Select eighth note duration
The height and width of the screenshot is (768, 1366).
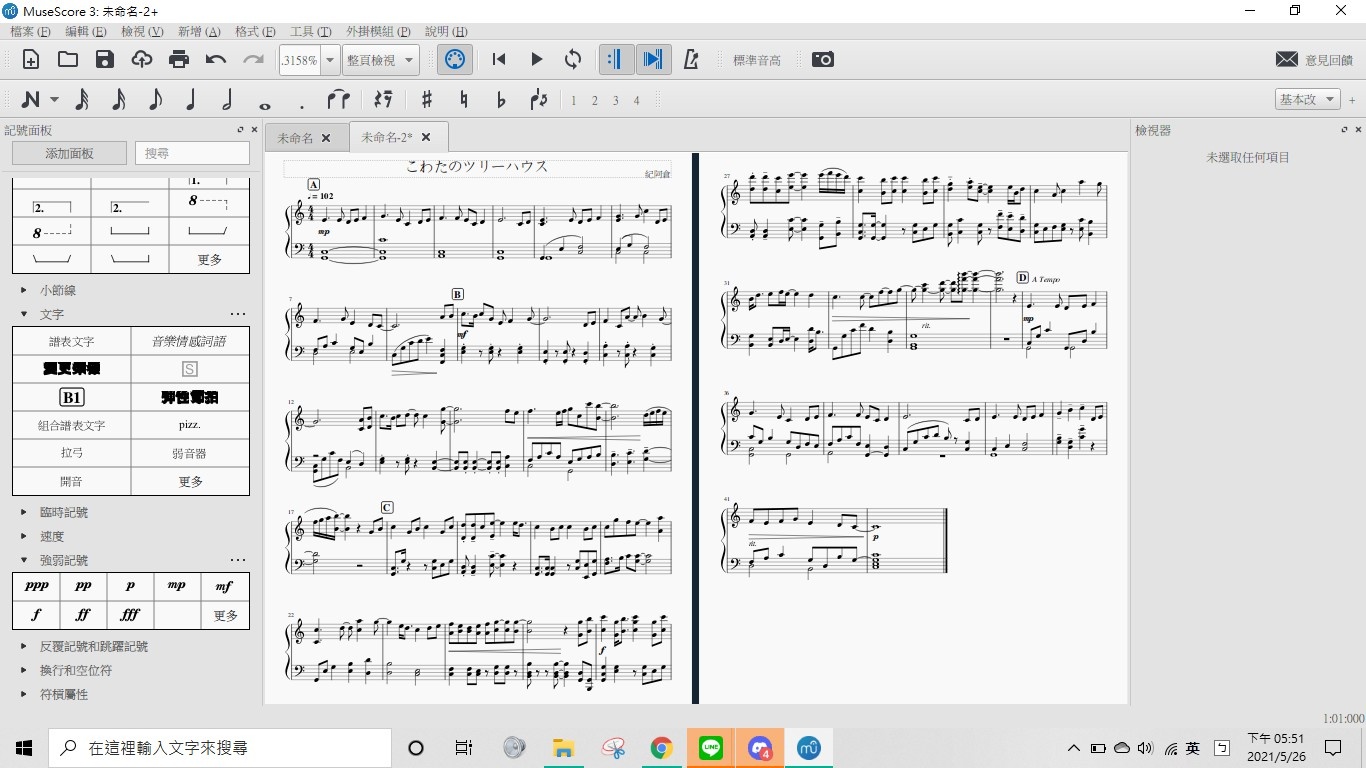(155, 99)
